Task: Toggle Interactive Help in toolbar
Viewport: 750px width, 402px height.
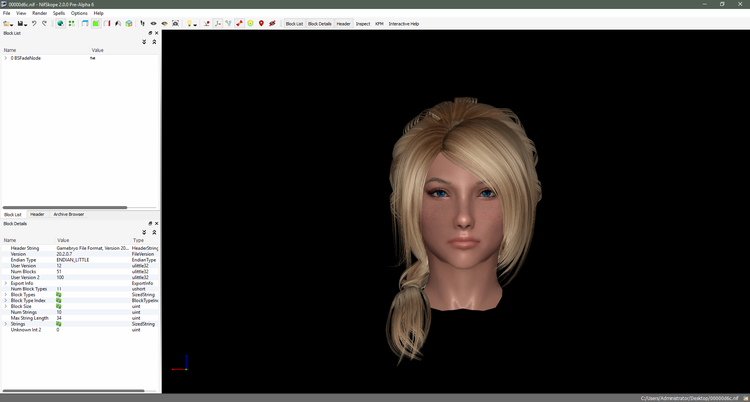Action: point(404,23)
